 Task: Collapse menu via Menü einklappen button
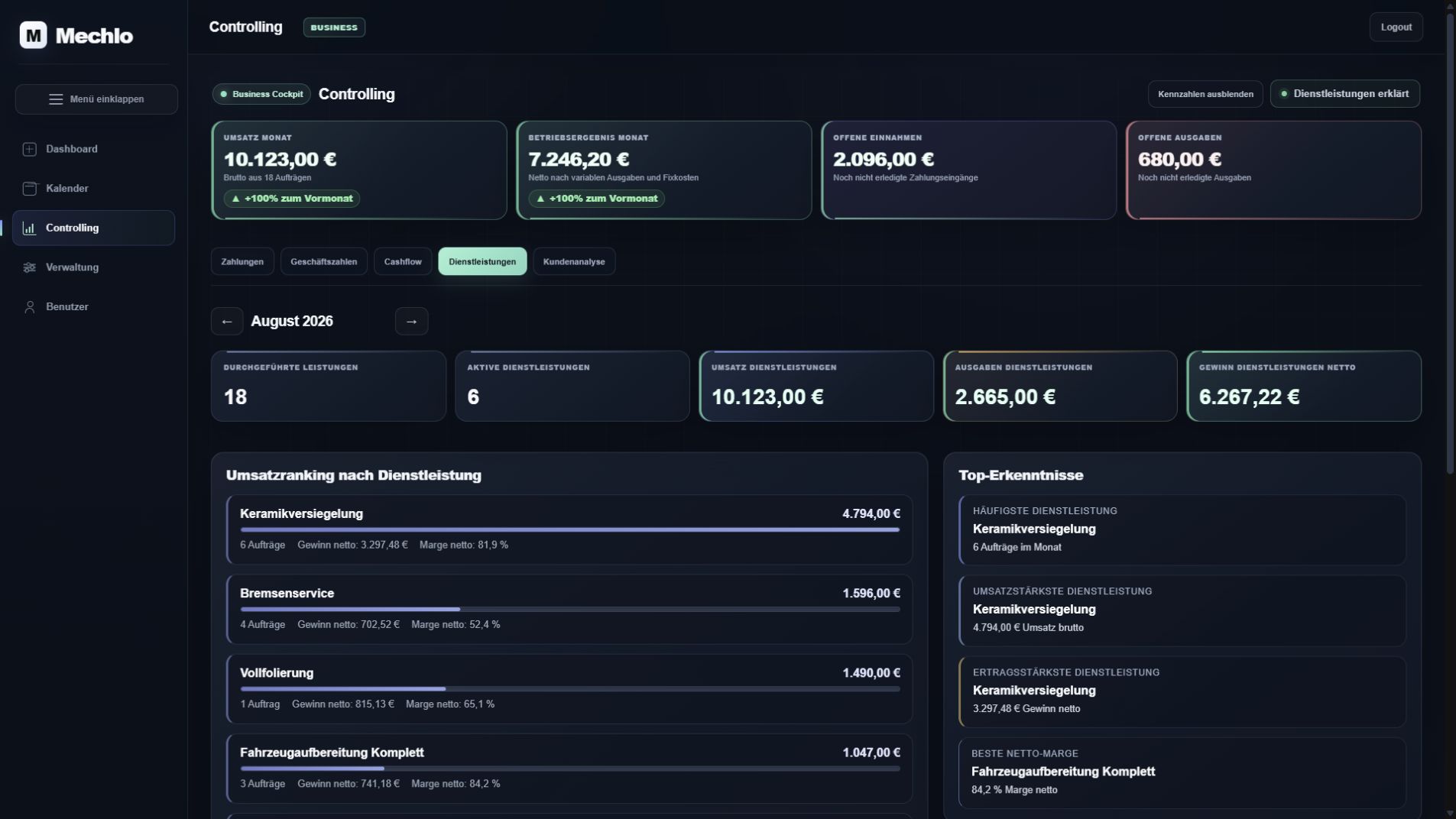click(x=96, y=99)
